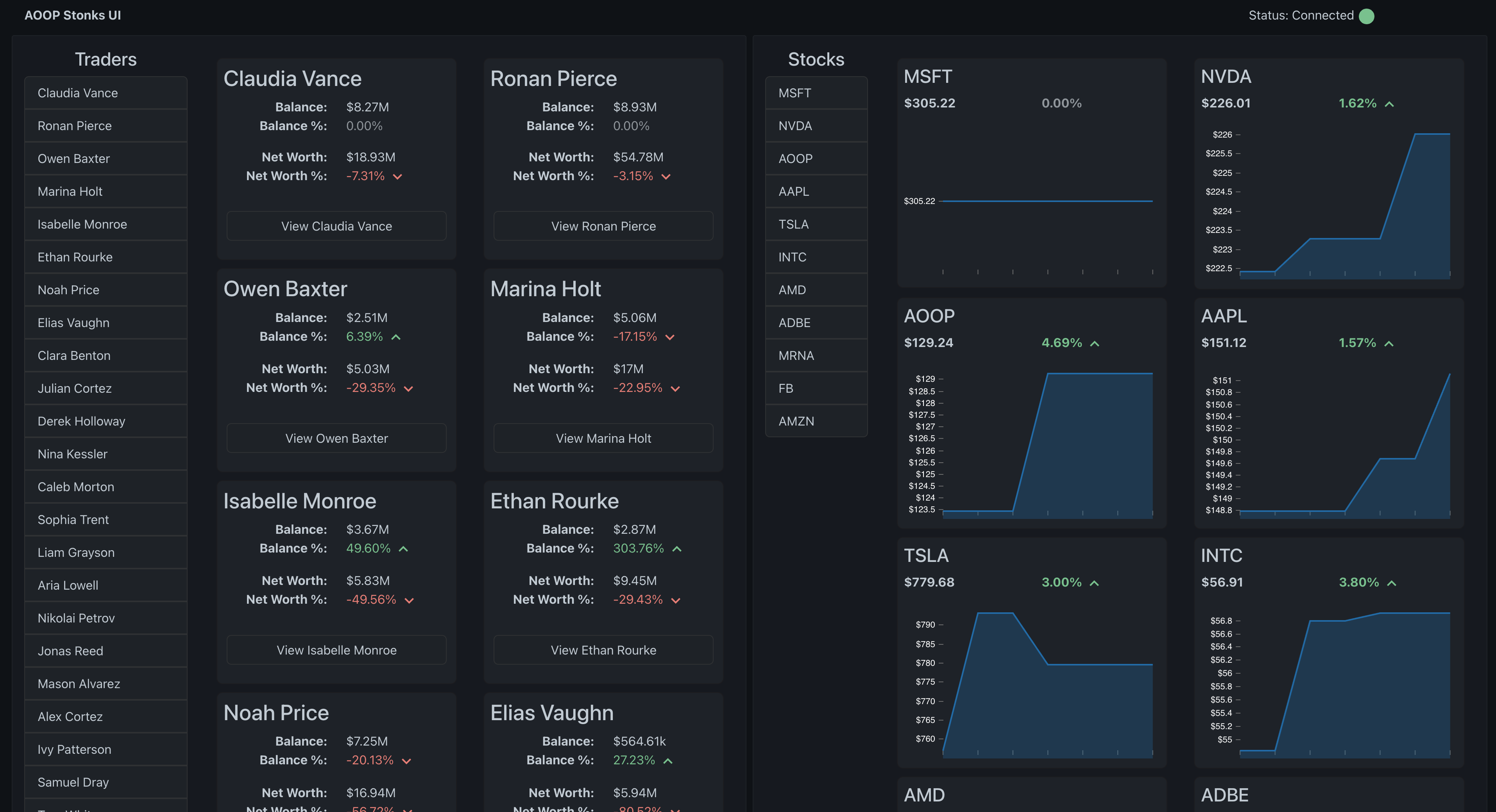Select ADBE in the Stocks list
Viewport: 1496px width, 812px height.
[816, 323]
